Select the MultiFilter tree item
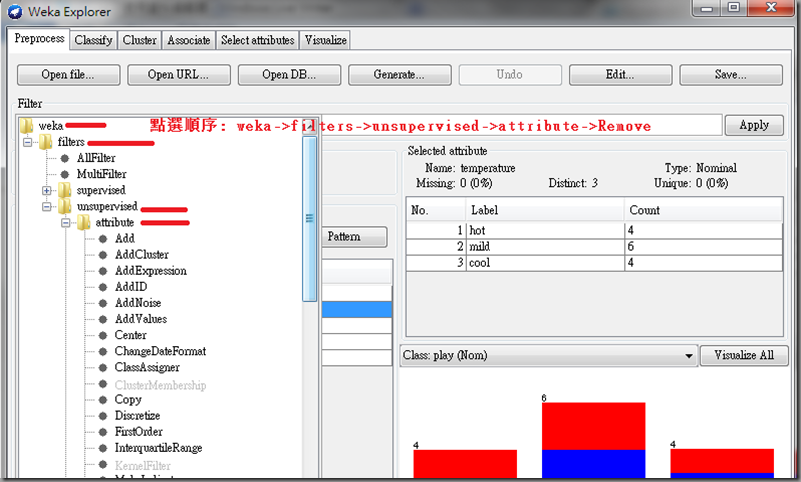801x482 pixels. [x=102, y=174]
